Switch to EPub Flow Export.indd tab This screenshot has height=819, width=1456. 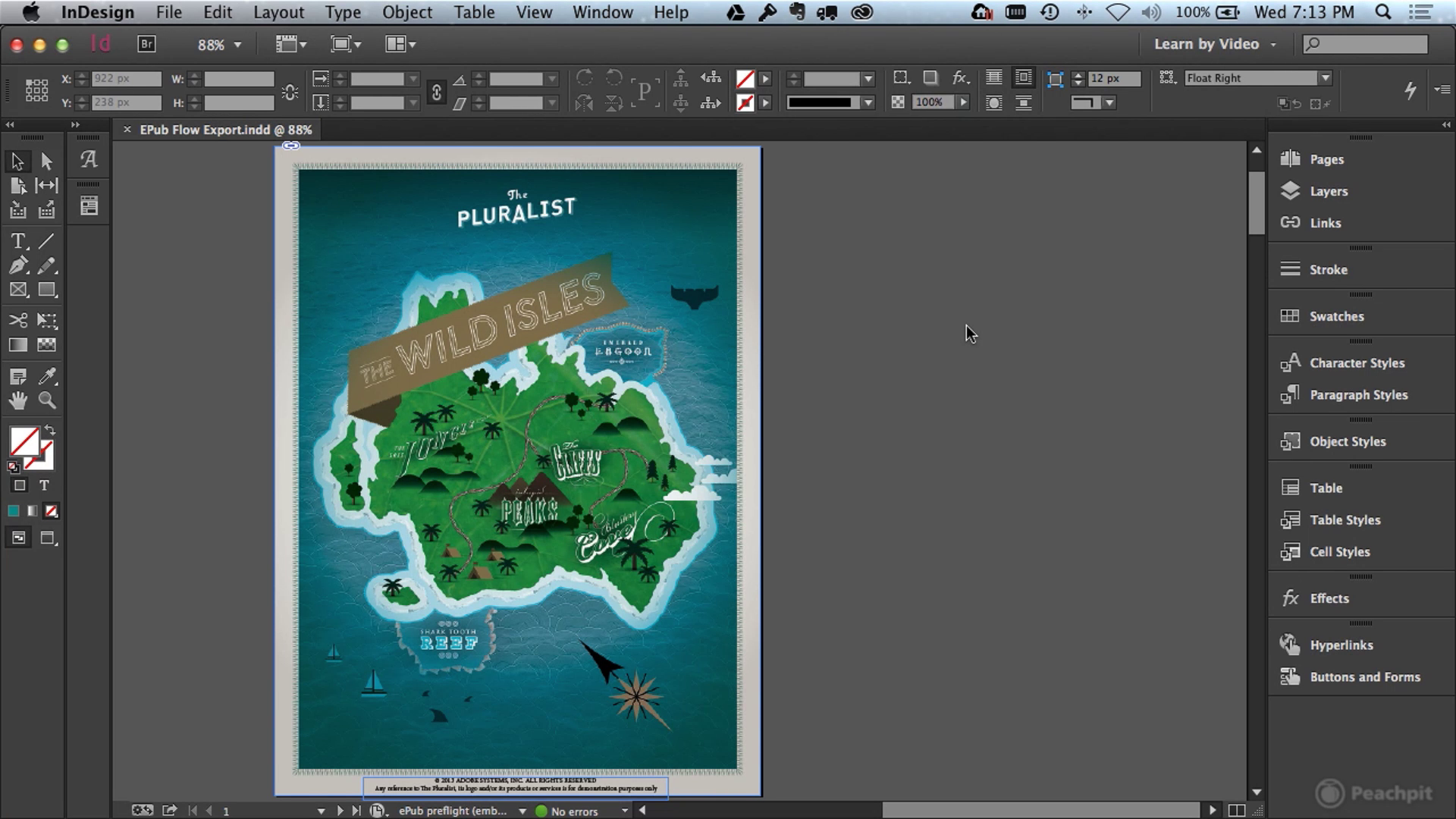click(x=225, y=130)
